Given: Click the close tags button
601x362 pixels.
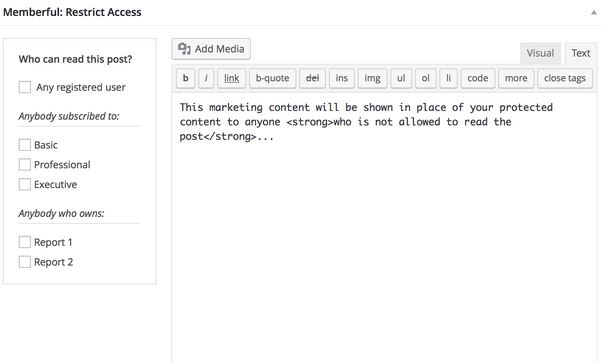Looking at the screenshot, I should pos(565,78).
